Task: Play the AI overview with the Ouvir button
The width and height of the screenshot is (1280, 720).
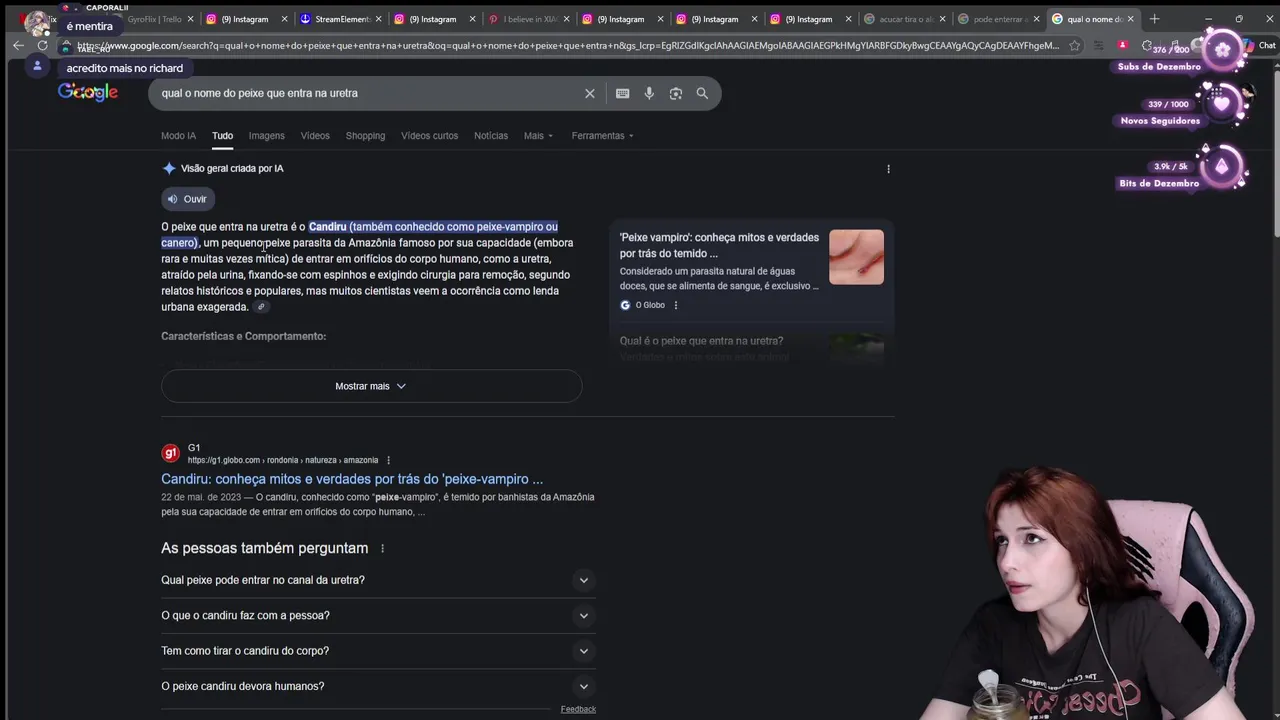Action: [187, 199]
